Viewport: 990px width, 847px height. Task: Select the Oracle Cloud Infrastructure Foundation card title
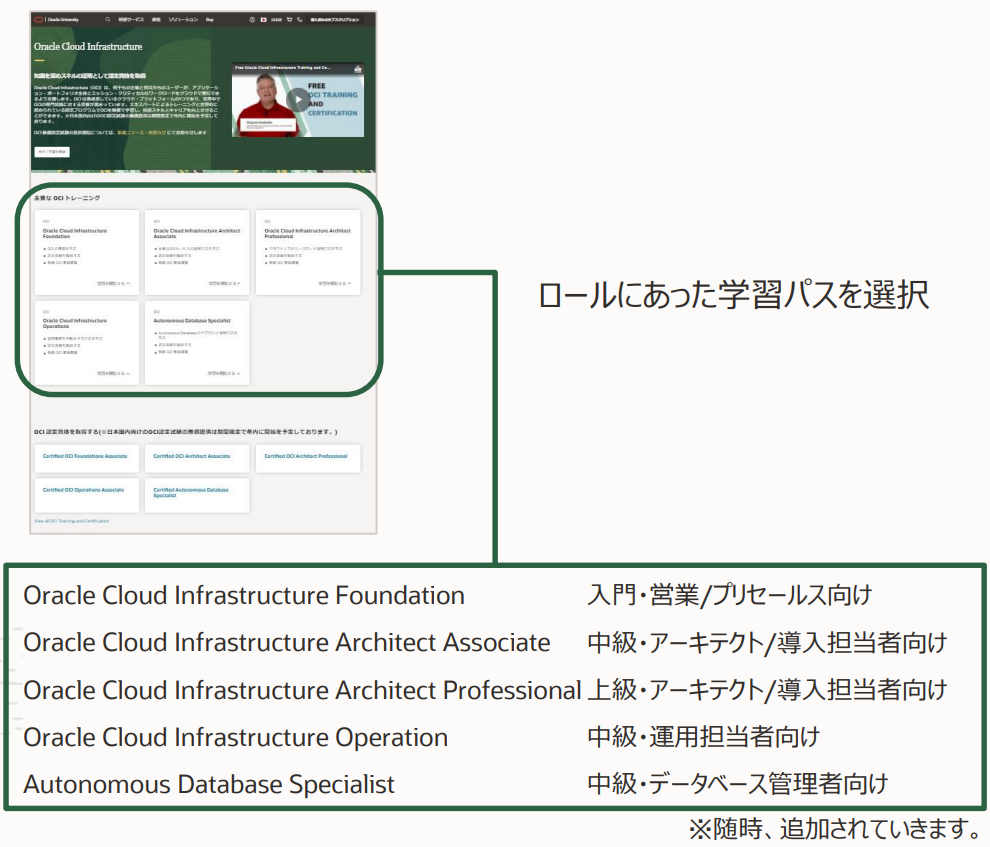75,234
